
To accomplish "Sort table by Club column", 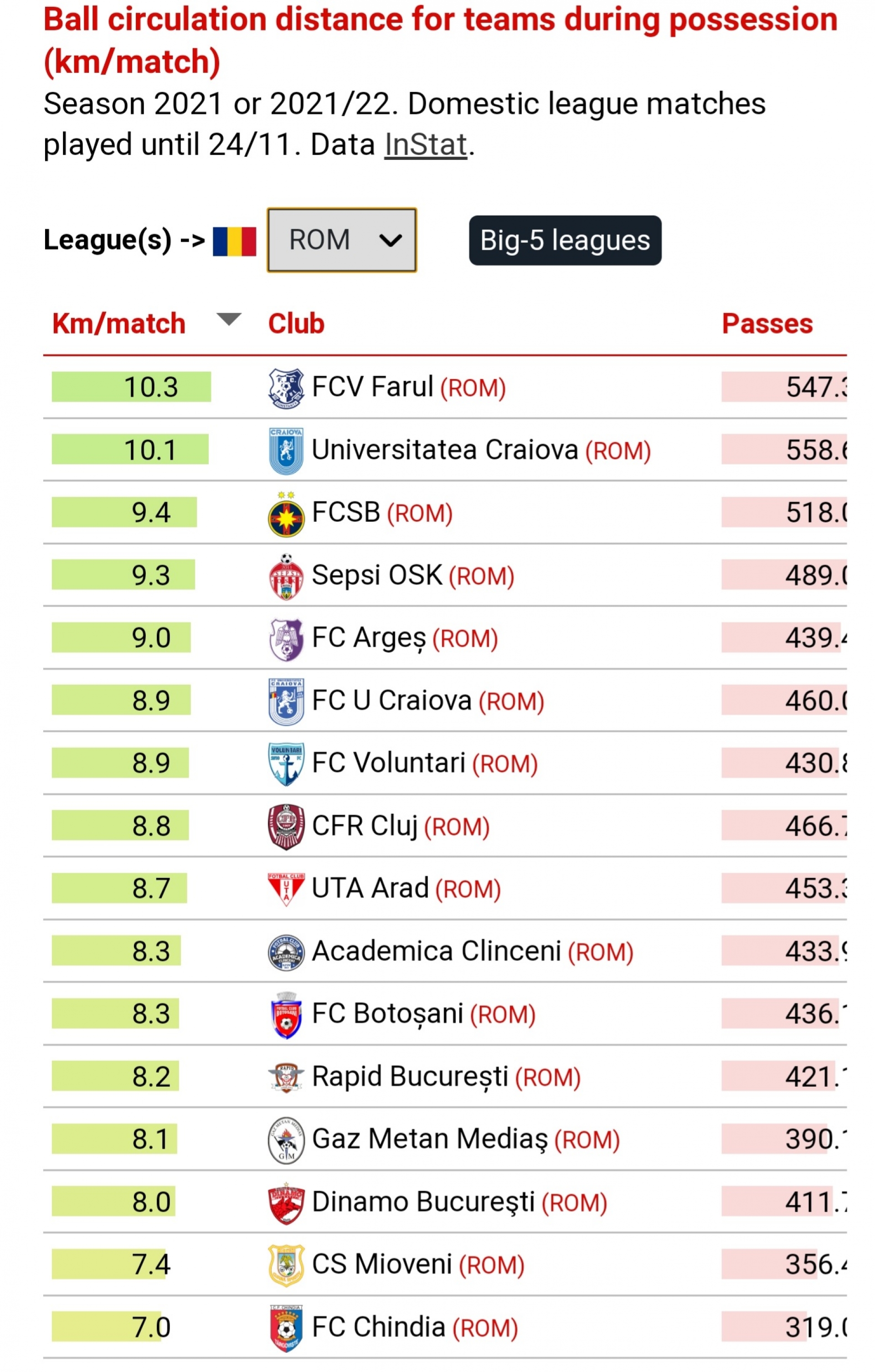I will pos(296,324).
